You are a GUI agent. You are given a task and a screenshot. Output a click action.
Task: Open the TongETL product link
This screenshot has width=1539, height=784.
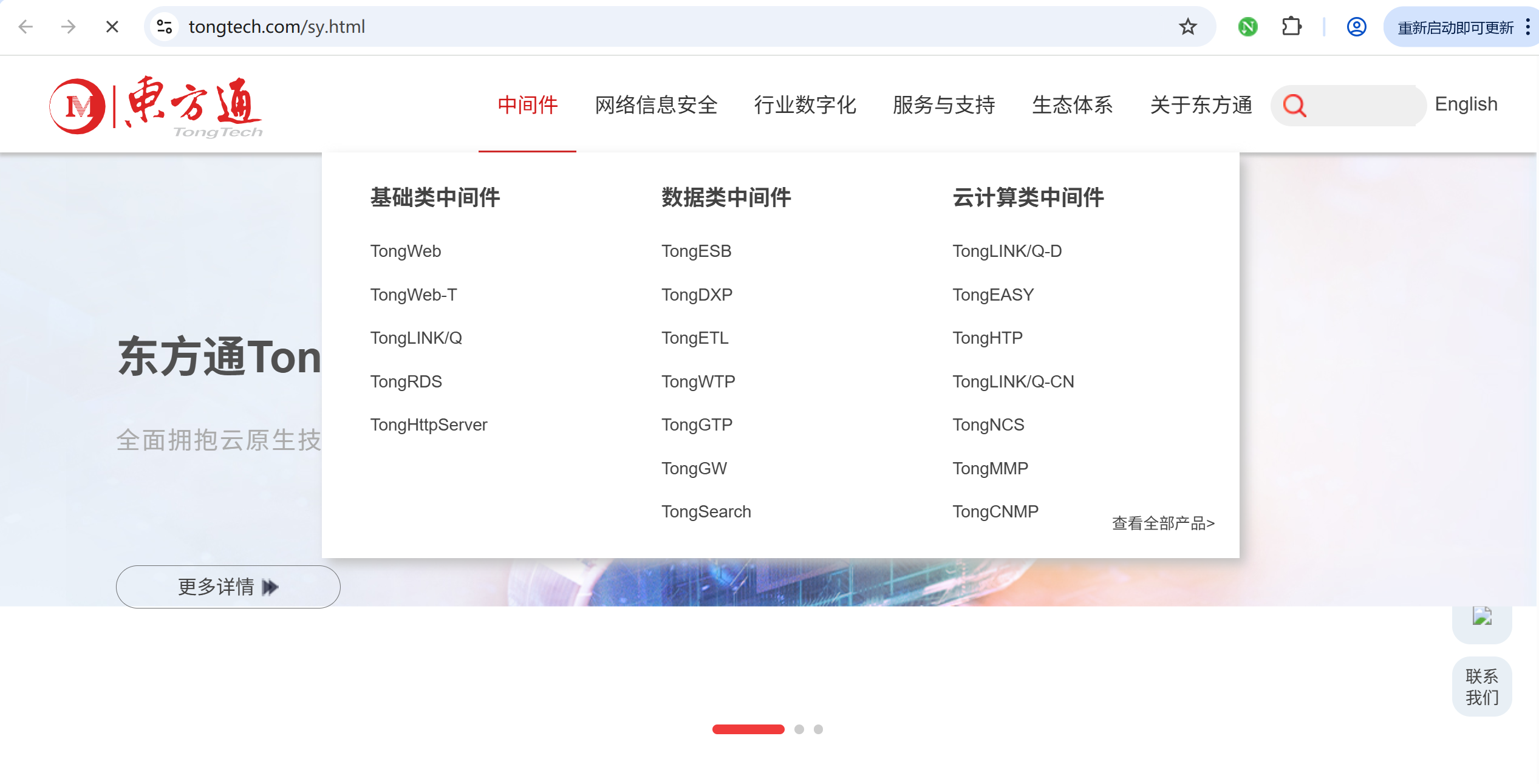[x=695, y=338]
